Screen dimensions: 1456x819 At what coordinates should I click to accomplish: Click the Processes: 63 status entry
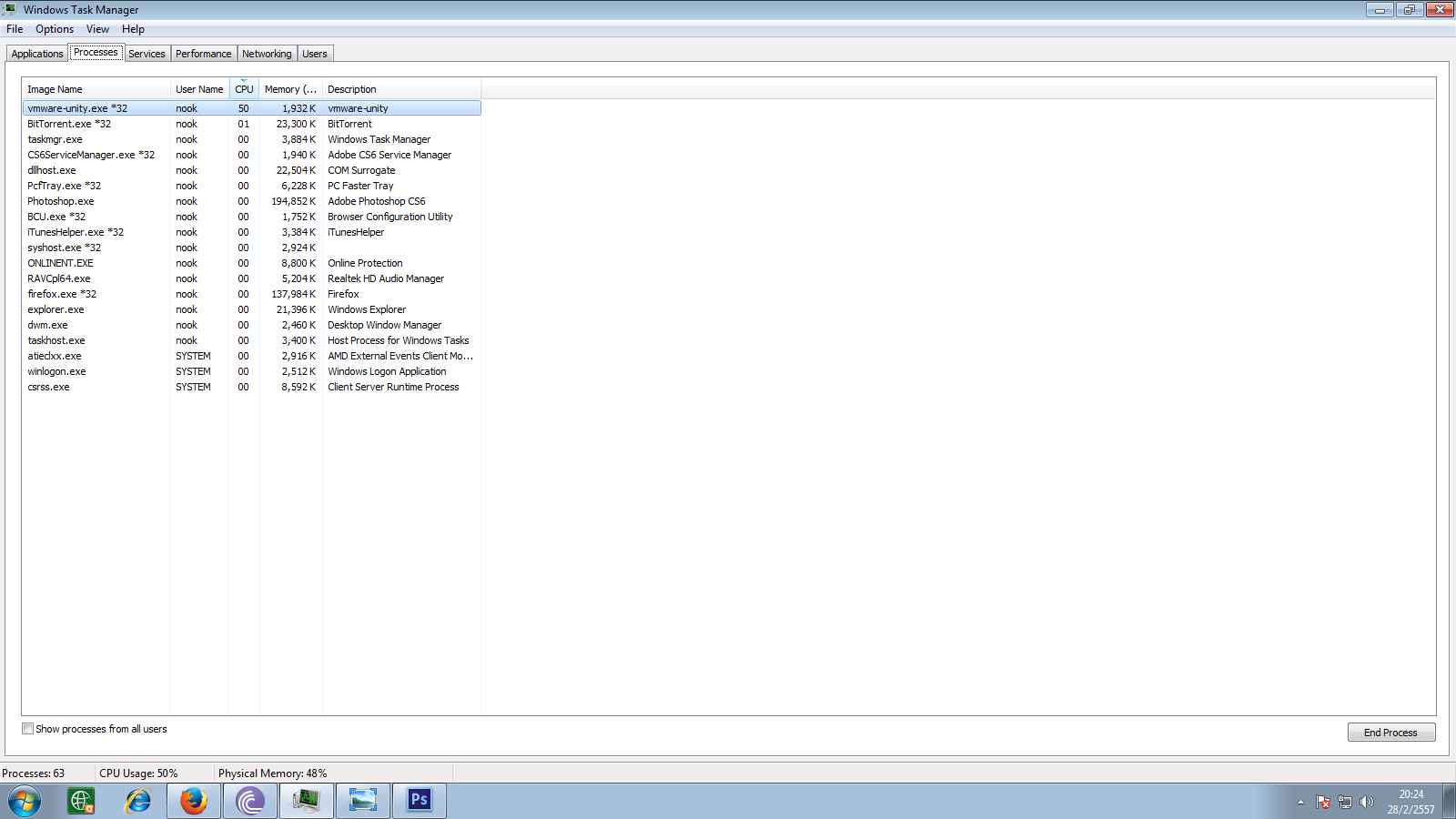click(34, 773)
